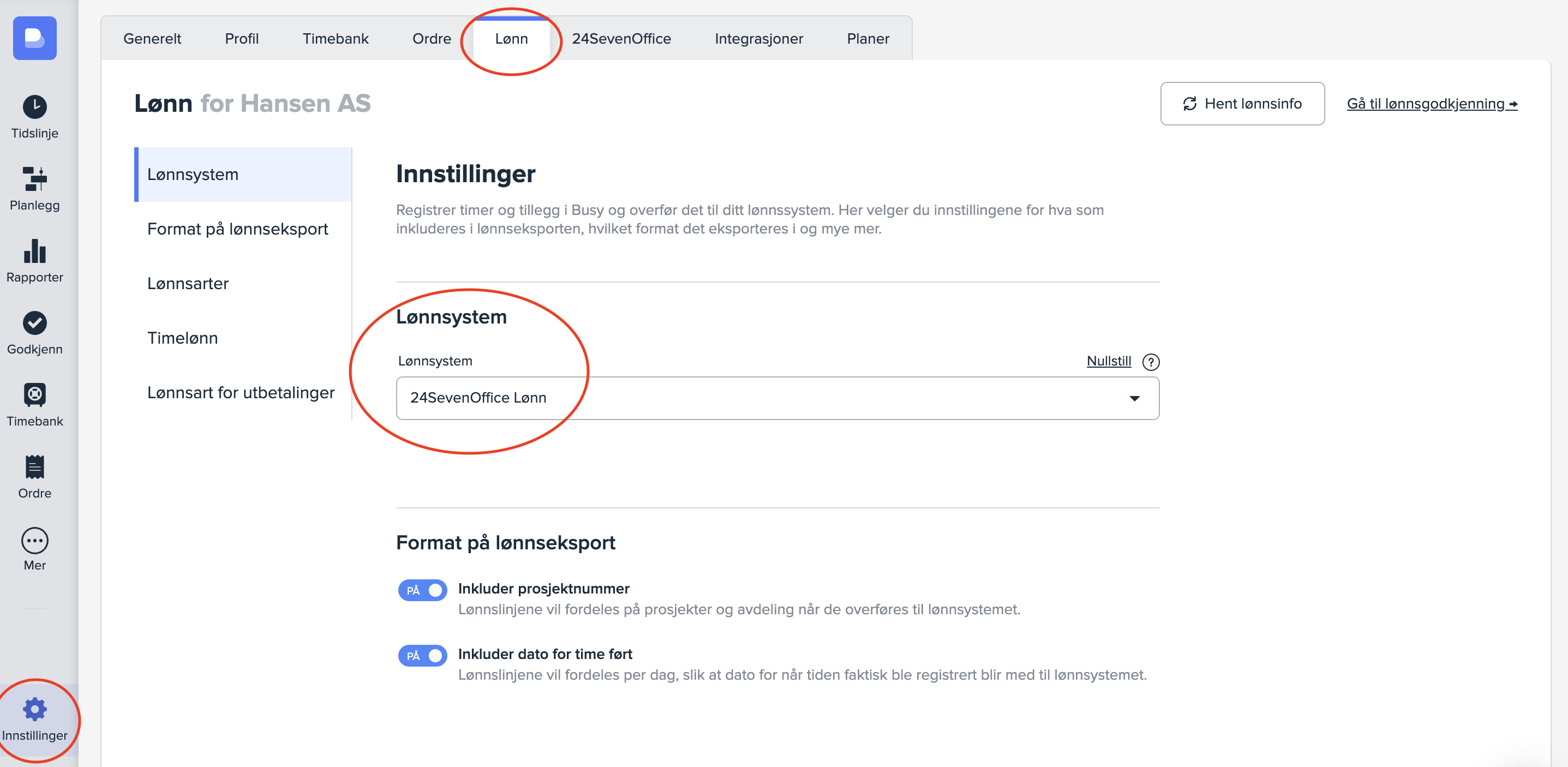Expand the Lønnsystem dropdown arrow
This screenshot has width=1568, height=767.
tap(1134, 398)
